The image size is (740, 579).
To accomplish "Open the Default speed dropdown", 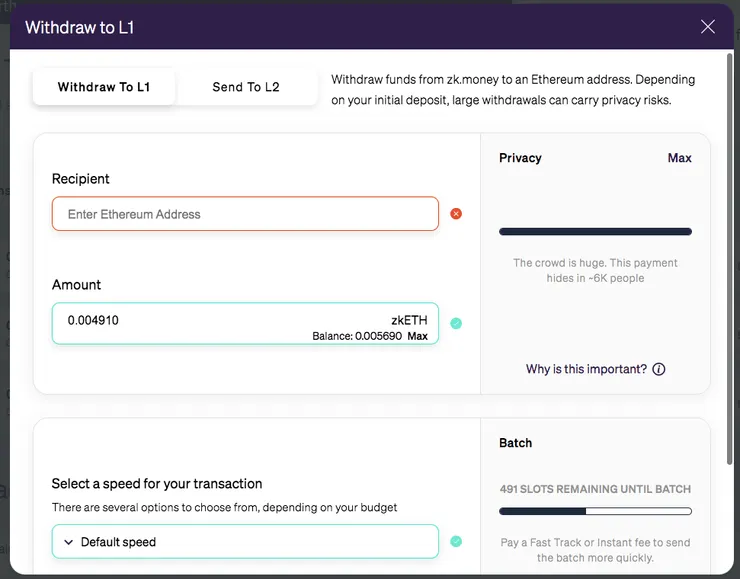I will pyautogui.click(x=245, y=542).
